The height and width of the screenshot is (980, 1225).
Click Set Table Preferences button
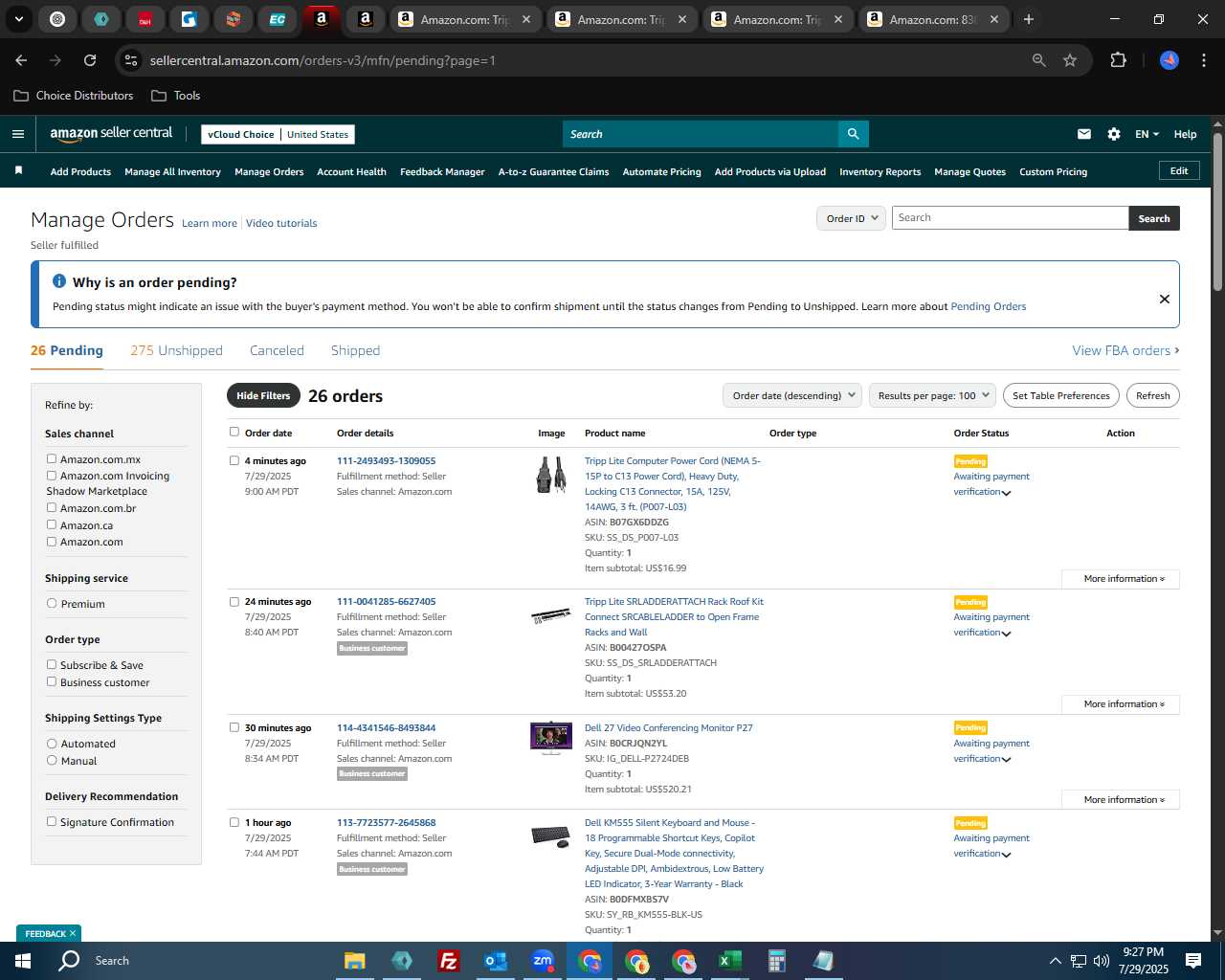coord(1061,395)
